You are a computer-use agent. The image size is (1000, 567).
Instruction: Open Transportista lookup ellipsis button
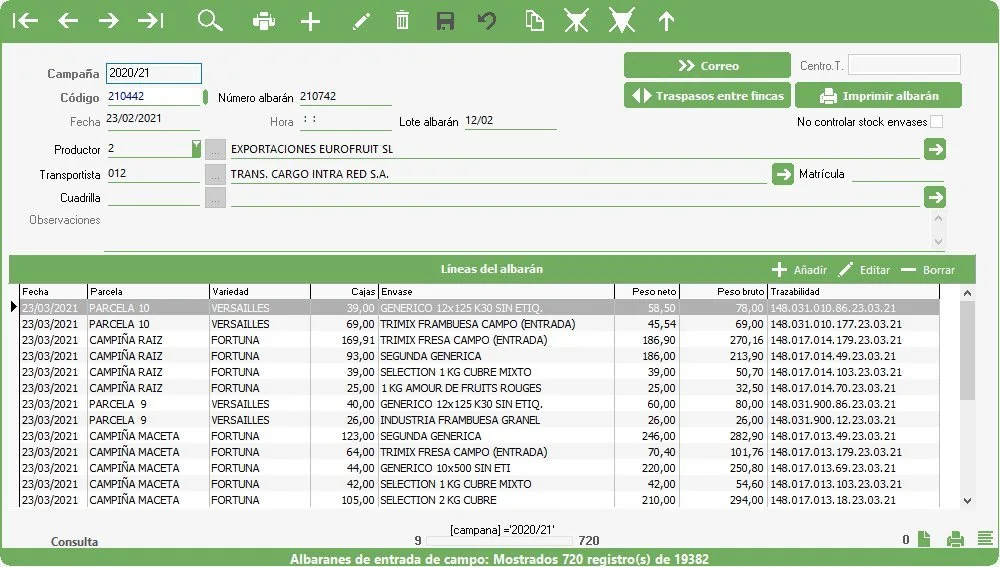tap(216, 174)
